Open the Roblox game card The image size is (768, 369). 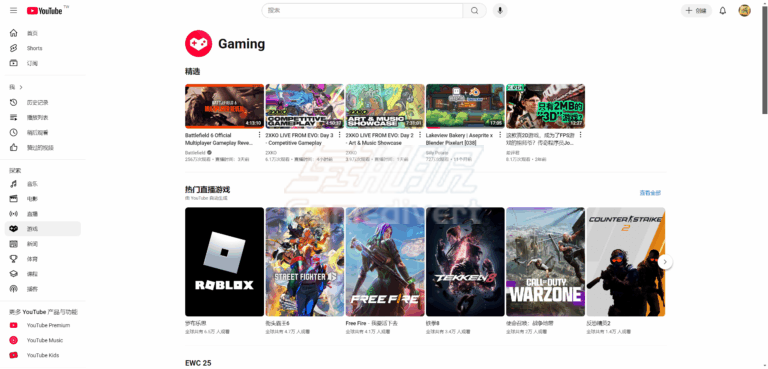click(224, 262)
